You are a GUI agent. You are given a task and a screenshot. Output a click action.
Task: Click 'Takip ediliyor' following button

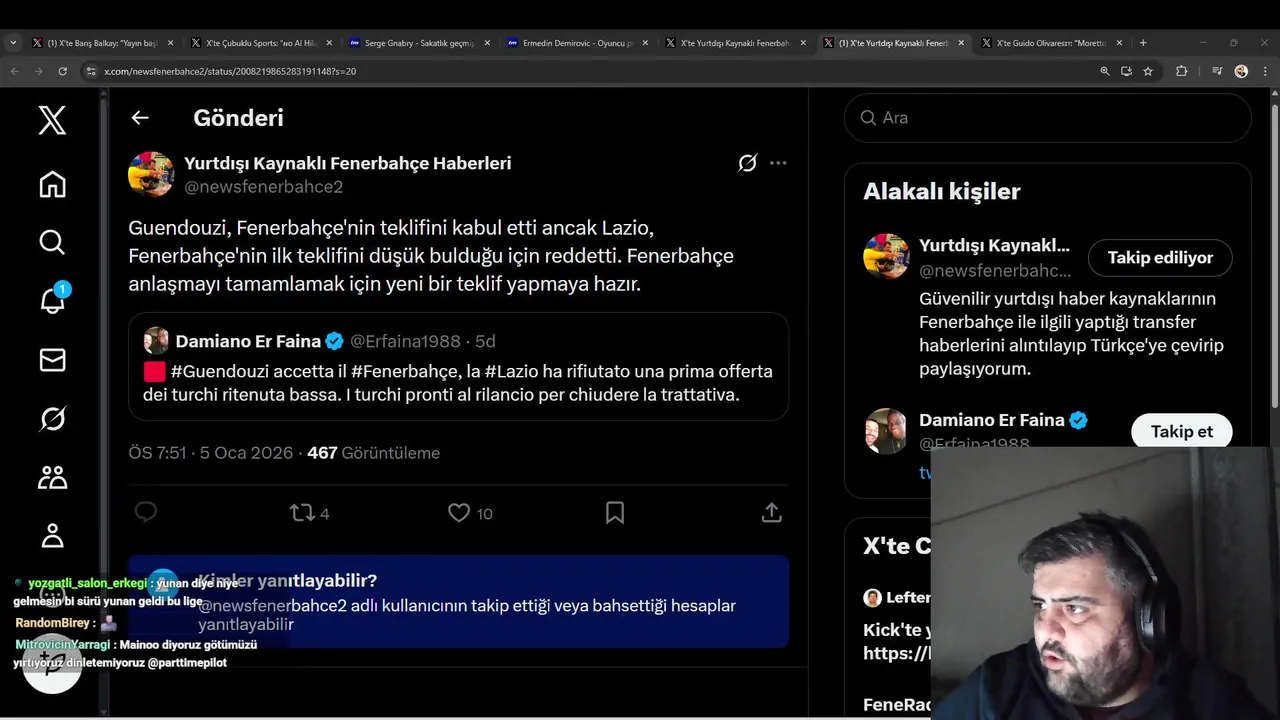pos(1160,257)
